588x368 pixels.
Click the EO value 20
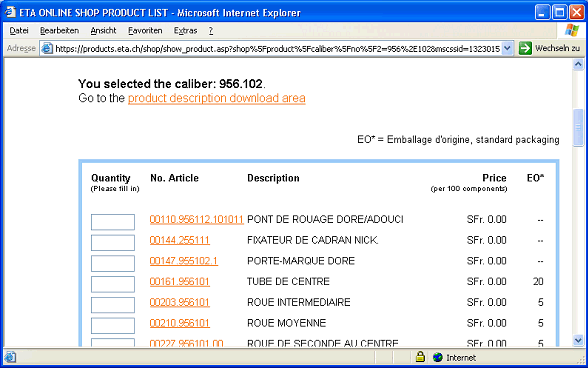(538, 281)
